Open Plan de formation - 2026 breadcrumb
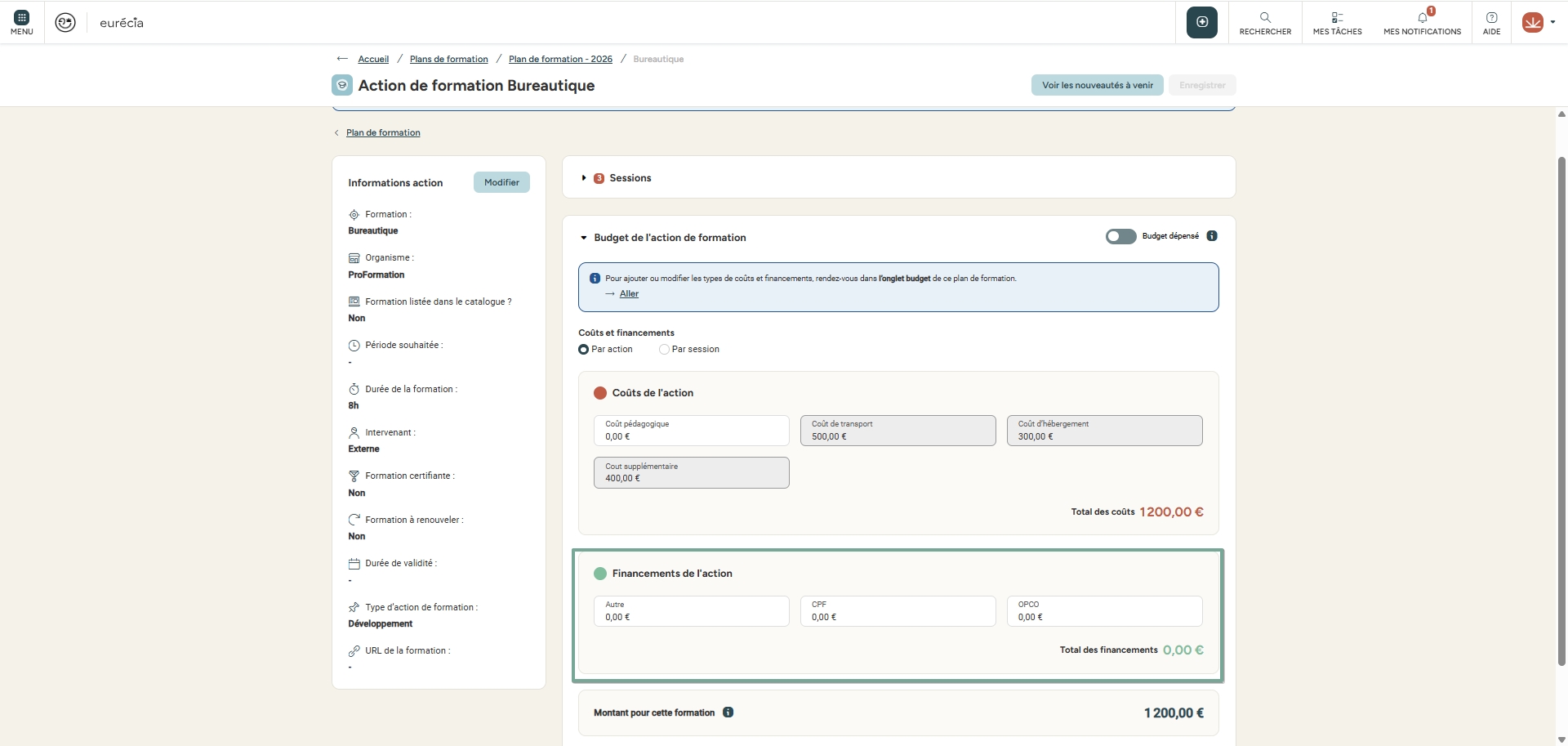 pyautogui.click(x=560, y=59)
